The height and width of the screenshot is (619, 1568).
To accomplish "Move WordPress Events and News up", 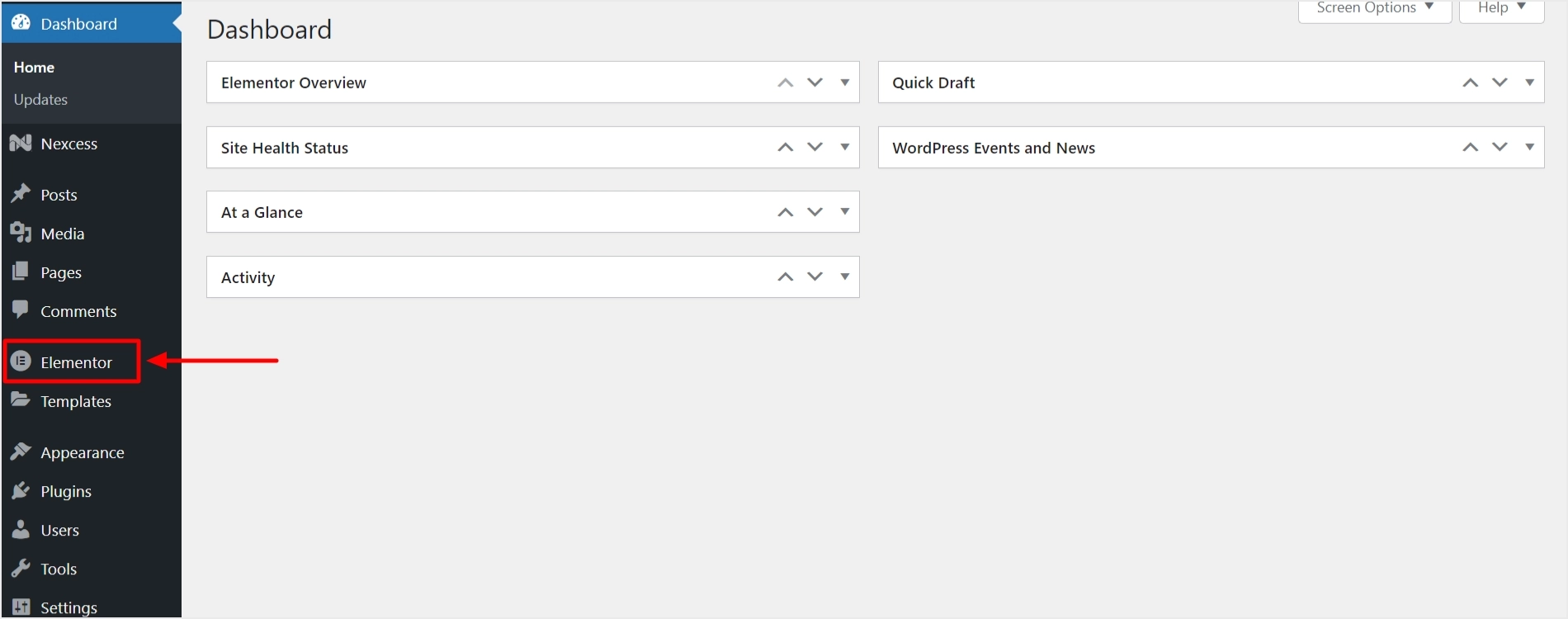I will (x=1471, y=147).
